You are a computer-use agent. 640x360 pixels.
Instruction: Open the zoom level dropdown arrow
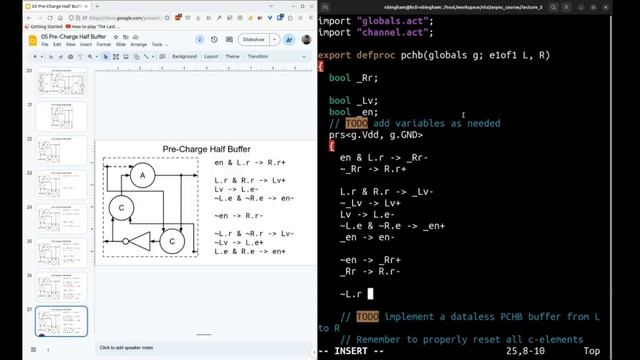96,57
